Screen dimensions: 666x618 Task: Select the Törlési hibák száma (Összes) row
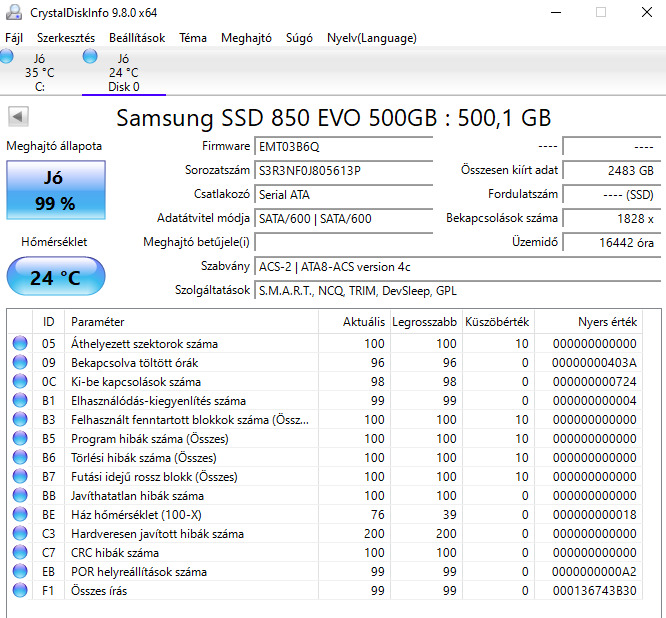[325, 457]
